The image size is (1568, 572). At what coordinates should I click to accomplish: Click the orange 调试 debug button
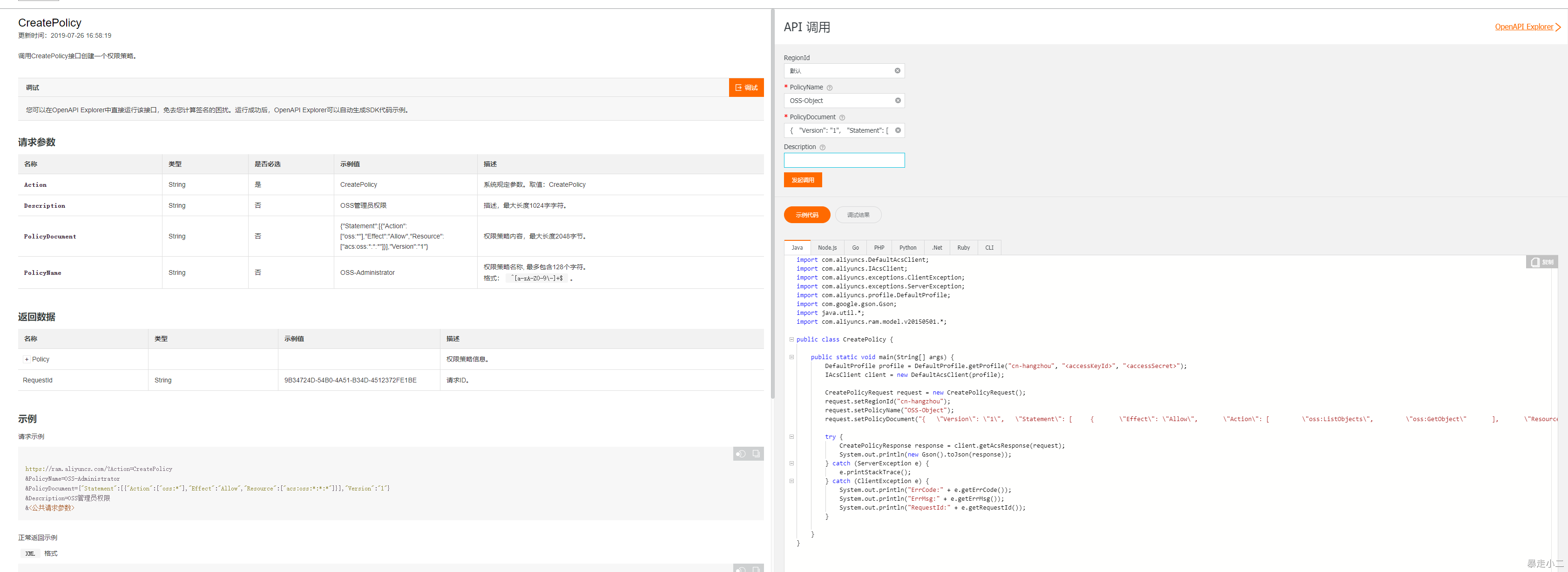[746, 88]
